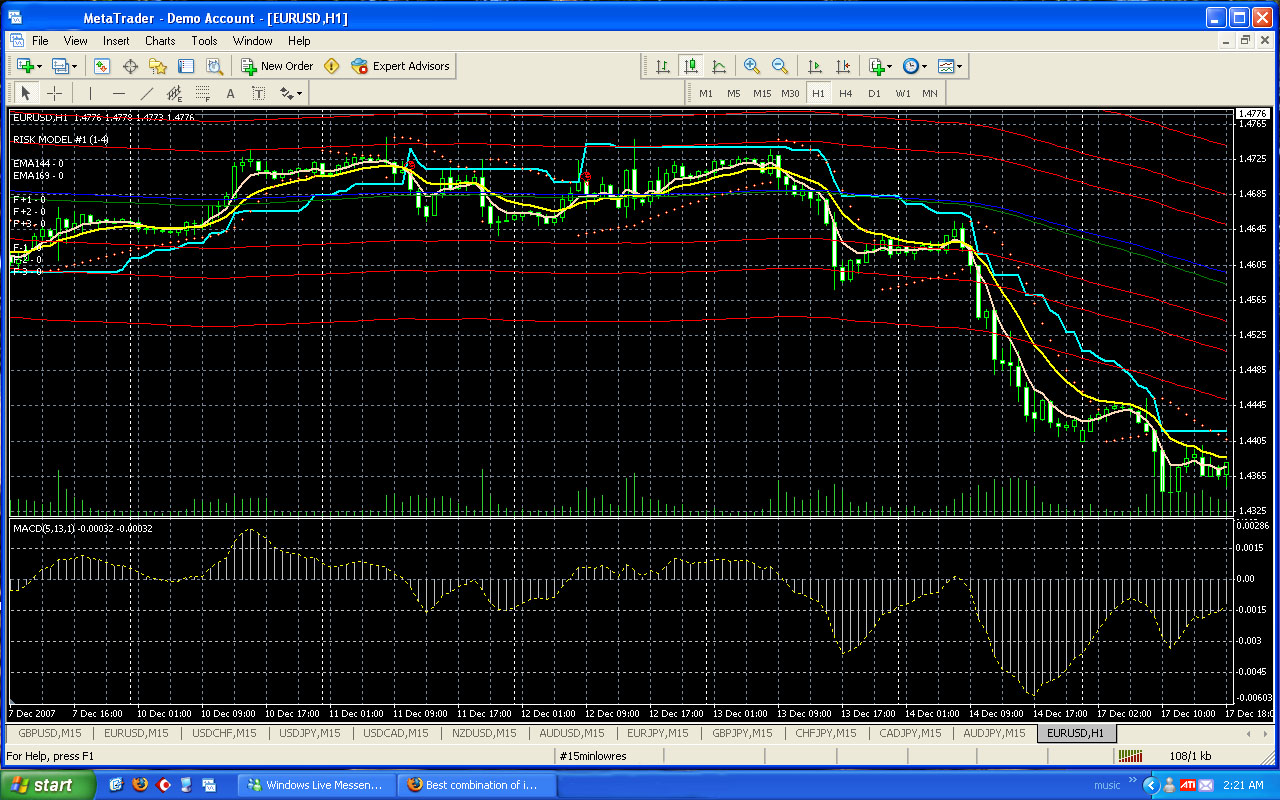Enable Expert Advisors button

tap(401, 66)
